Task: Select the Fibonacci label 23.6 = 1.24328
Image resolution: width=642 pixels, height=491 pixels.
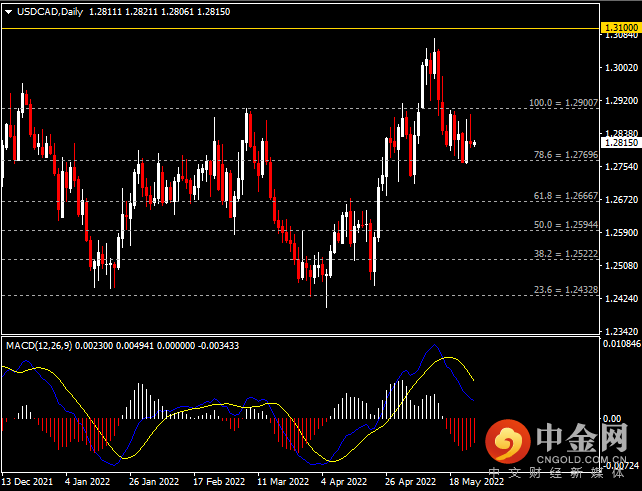Action: click(566, 290)
